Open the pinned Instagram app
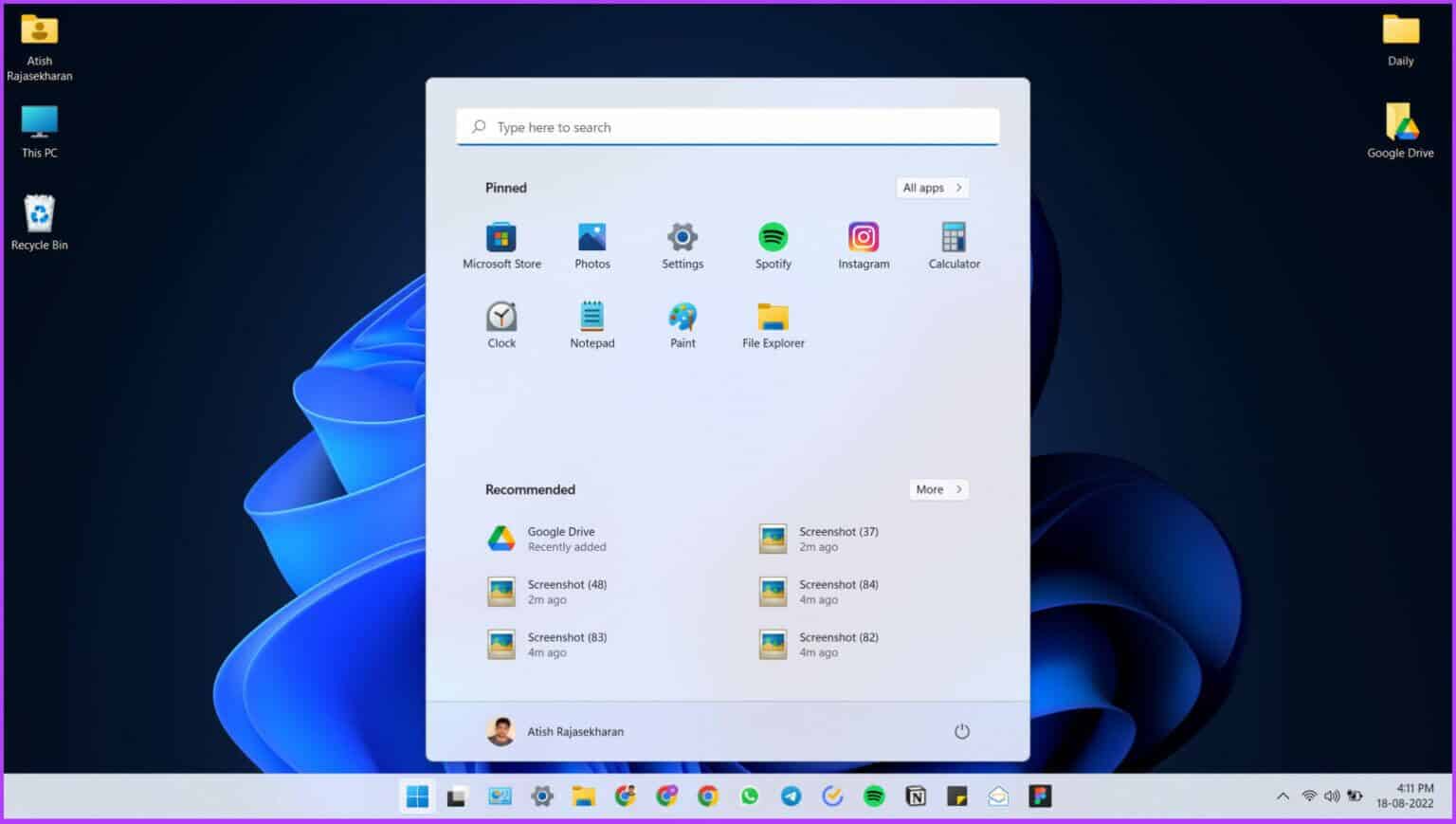 864,246
